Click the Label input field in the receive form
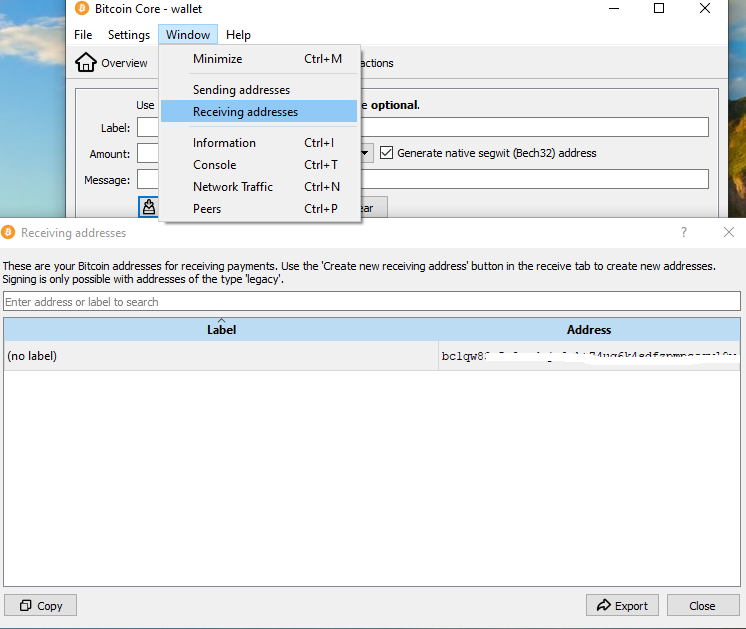 pos(423,127)
